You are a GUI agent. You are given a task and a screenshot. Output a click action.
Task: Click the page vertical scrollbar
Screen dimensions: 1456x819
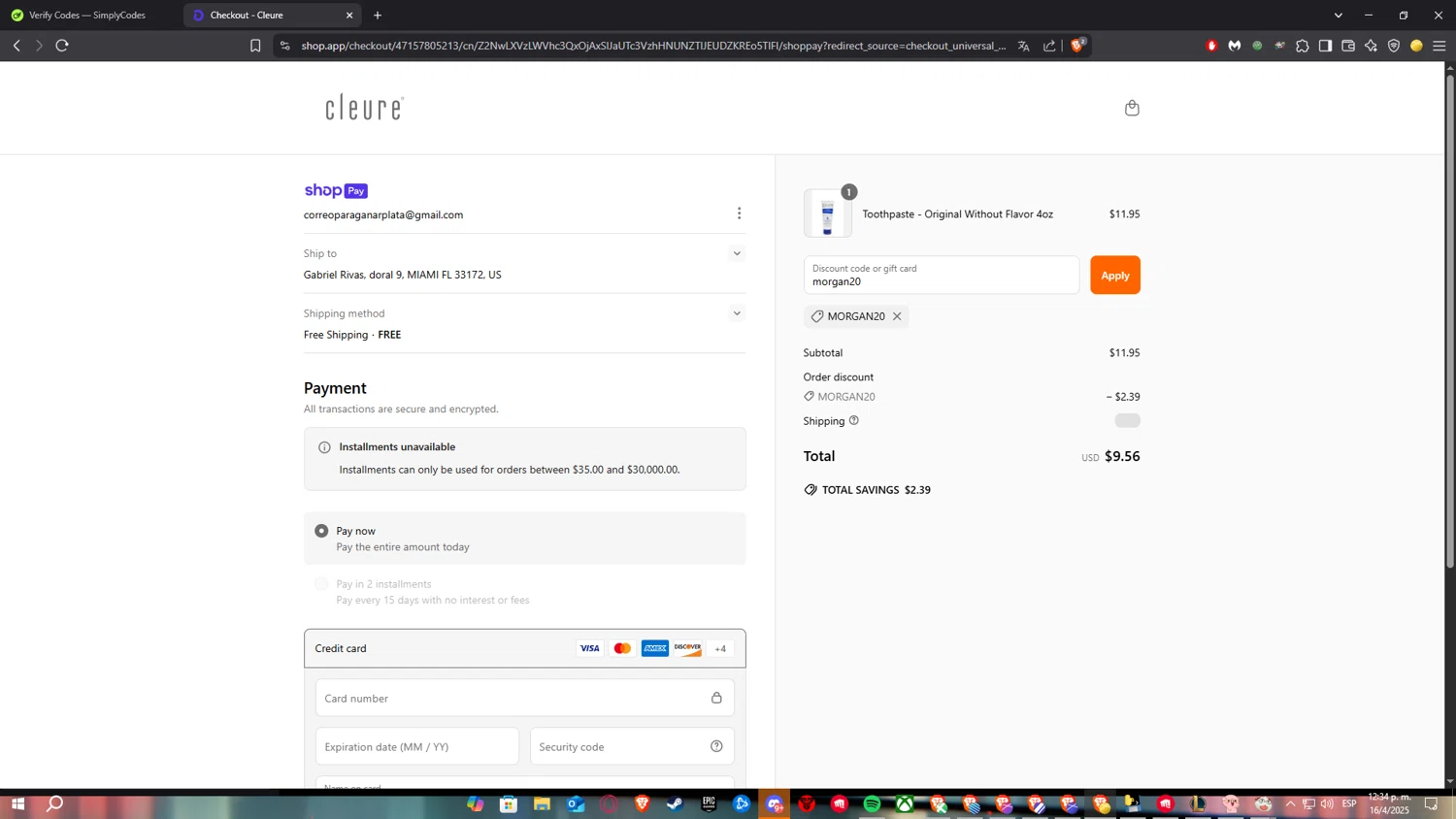click(1450, 320)
